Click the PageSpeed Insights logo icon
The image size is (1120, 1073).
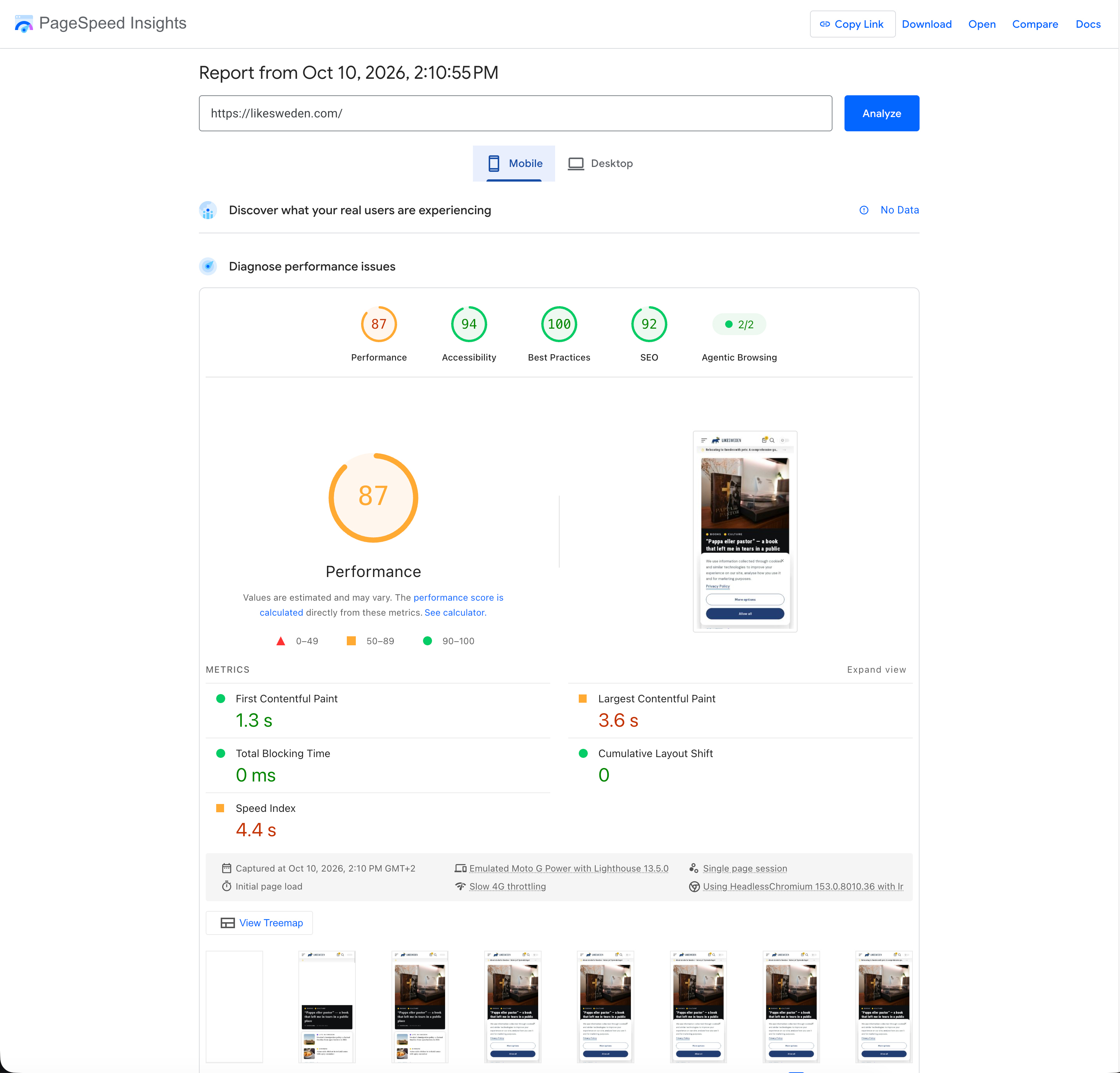(23, 23)
